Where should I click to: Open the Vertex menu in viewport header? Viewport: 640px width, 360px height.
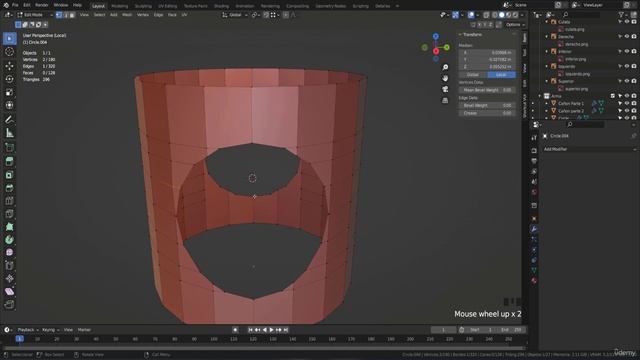click(x=143, y=15)
